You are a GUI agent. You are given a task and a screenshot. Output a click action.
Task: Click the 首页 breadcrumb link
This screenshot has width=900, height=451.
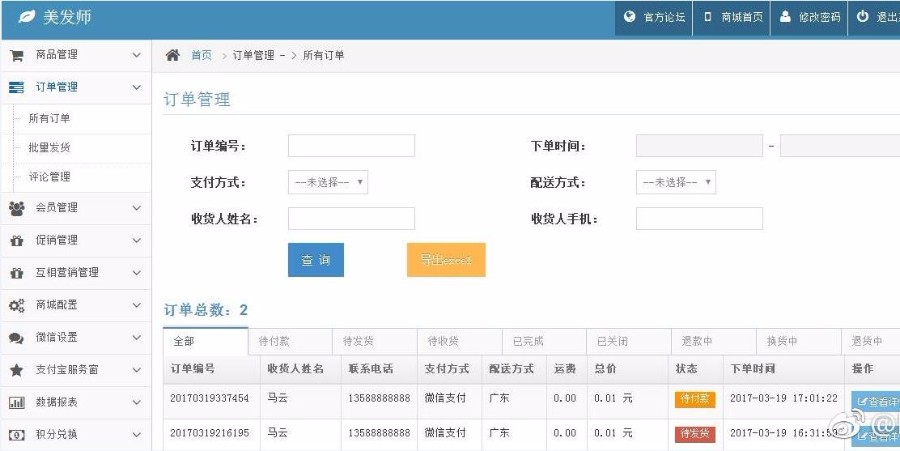tap(201, 56)
